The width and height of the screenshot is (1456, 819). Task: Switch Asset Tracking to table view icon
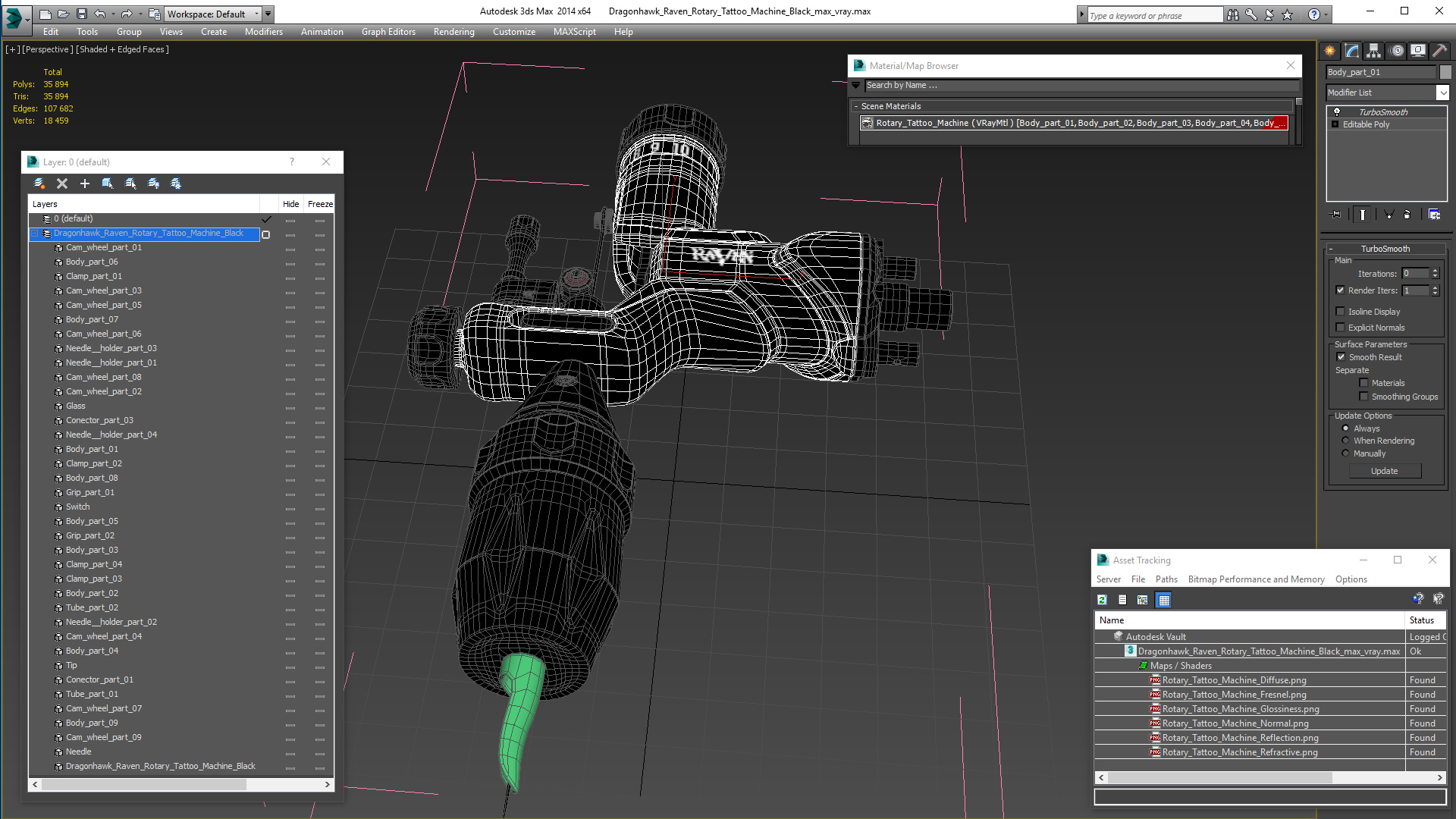click(1164, 600)
